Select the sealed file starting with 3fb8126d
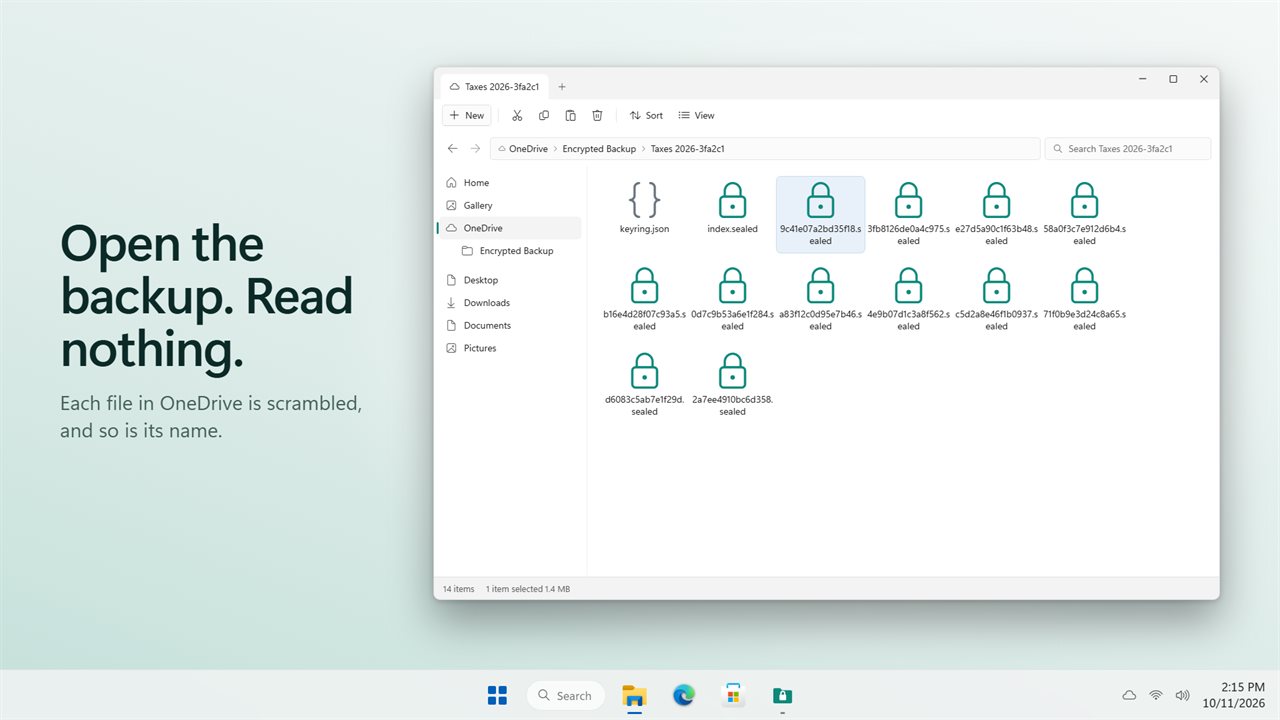 (x=909, y=214)
